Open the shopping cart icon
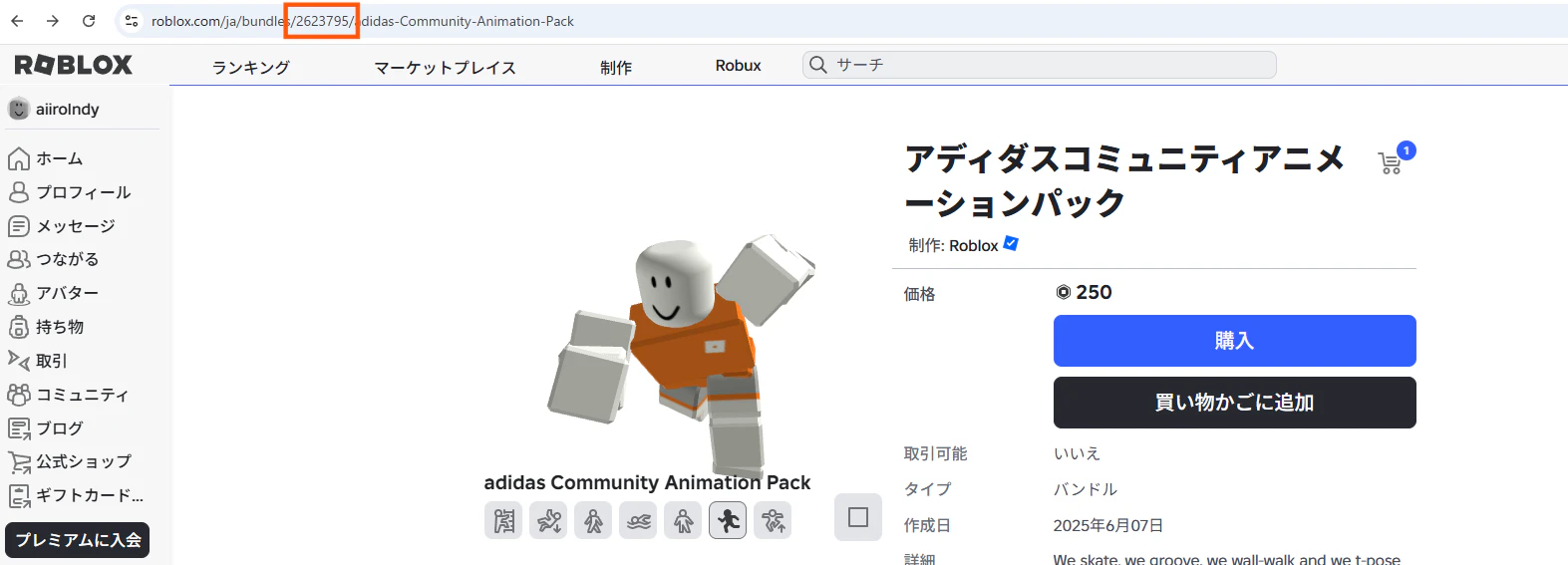1568x565 pixels. click(x=1390, y=162)
